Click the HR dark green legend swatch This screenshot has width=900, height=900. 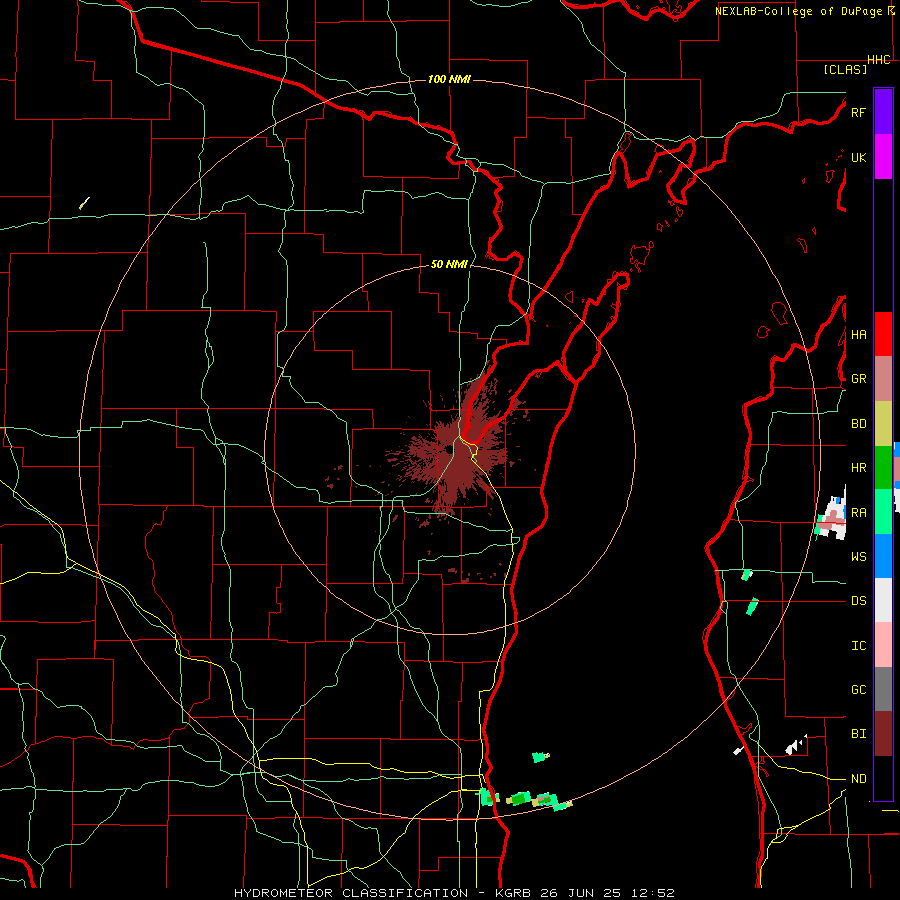[x=883, y=467]
